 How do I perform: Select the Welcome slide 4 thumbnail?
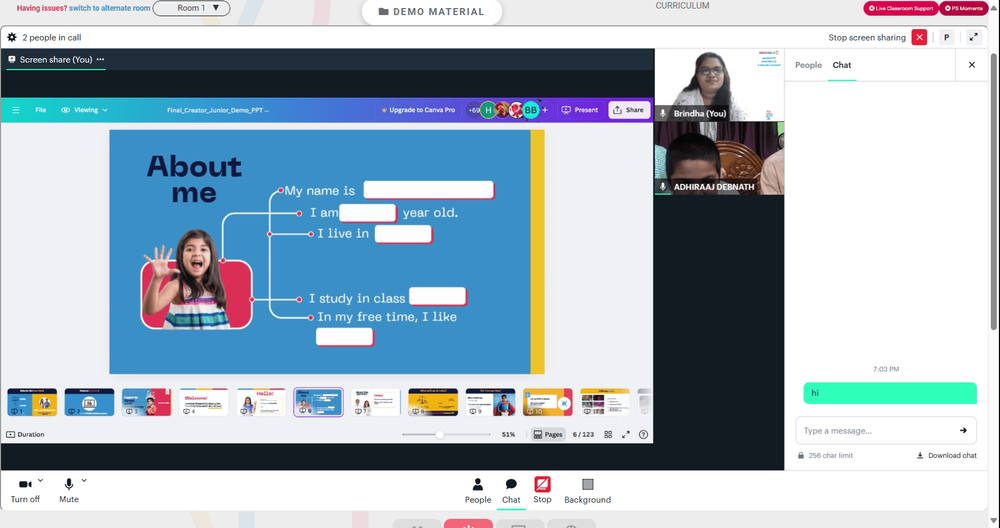(x=204, y=402)
